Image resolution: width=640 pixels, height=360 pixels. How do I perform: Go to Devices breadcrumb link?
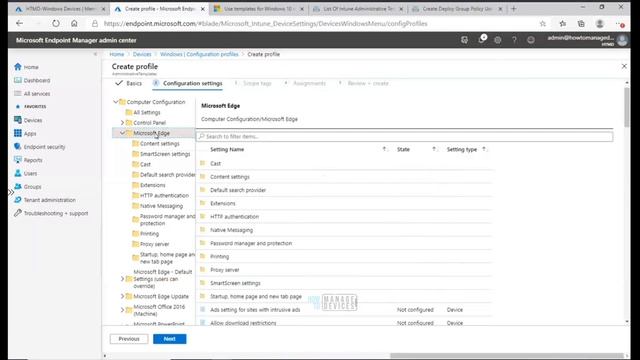coord(142,54)
